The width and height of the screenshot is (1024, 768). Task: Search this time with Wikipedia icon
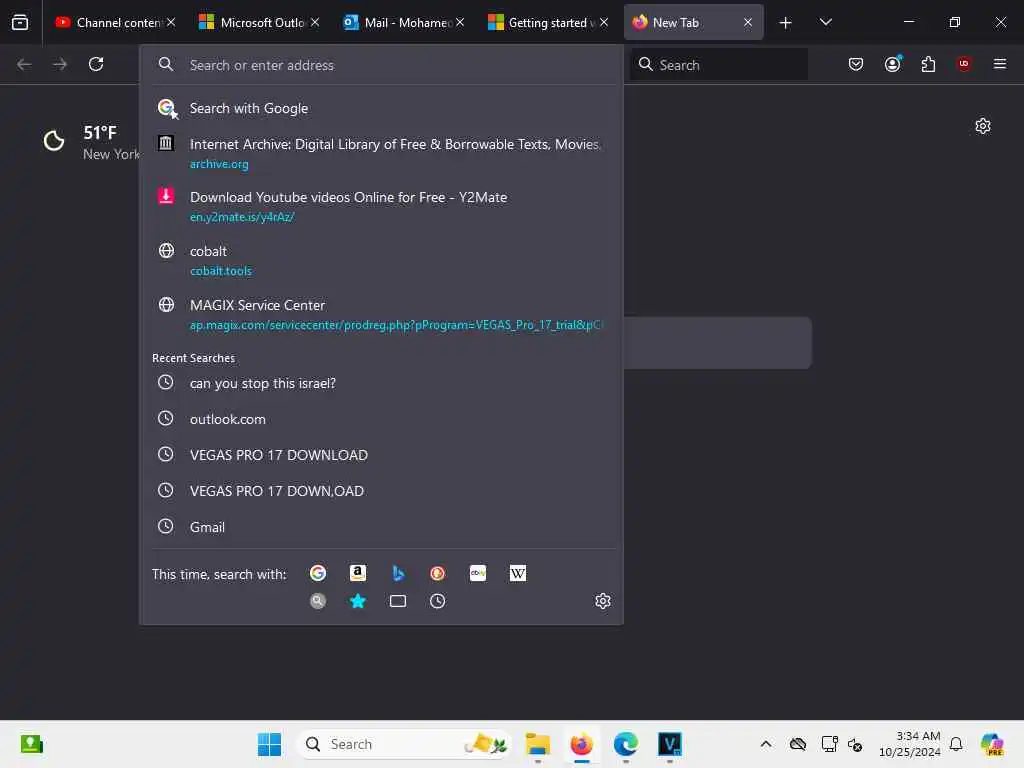(518, 573)
